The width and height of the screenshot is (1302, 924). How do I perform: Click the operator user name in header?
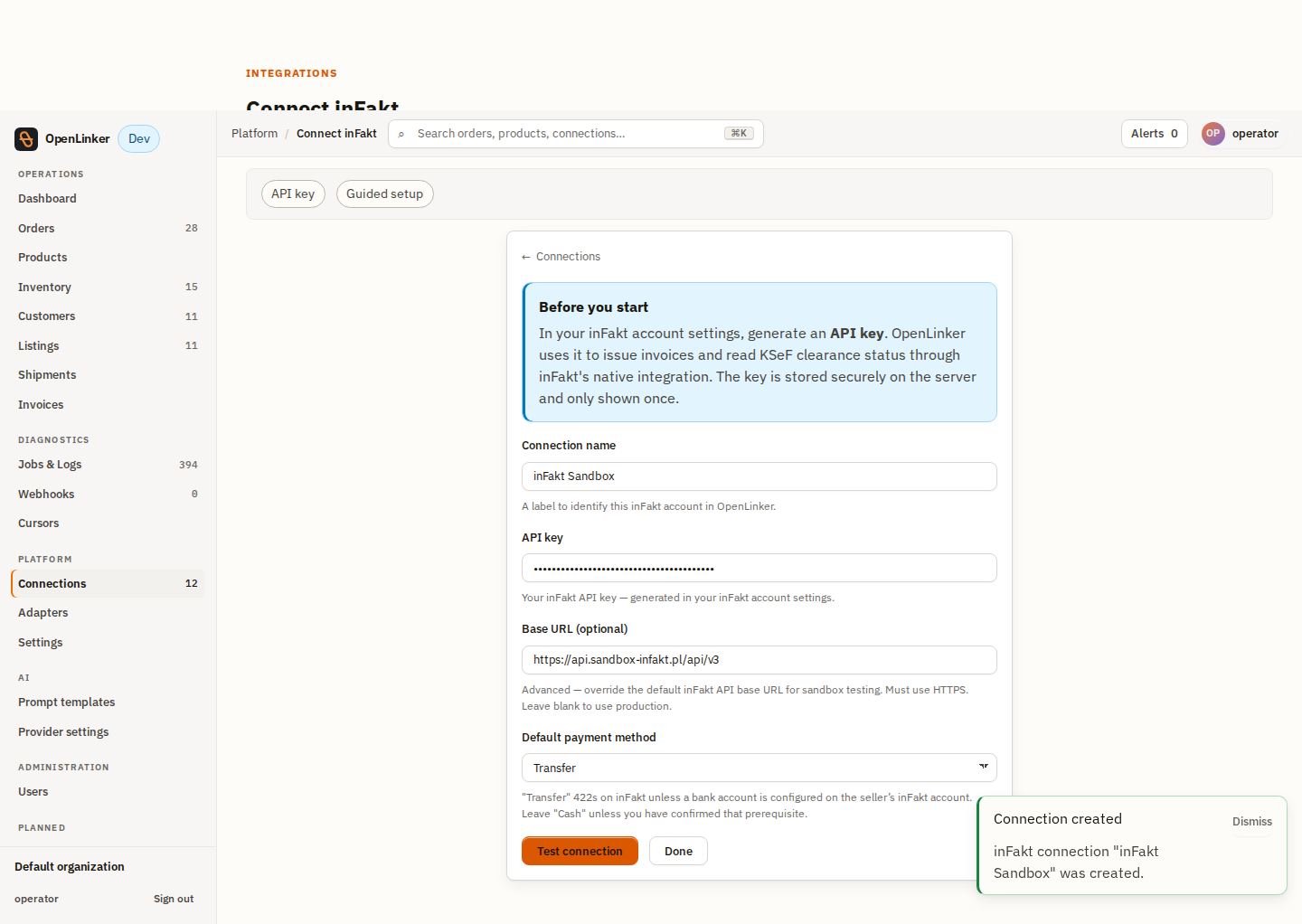click(x=1255, y=133)
